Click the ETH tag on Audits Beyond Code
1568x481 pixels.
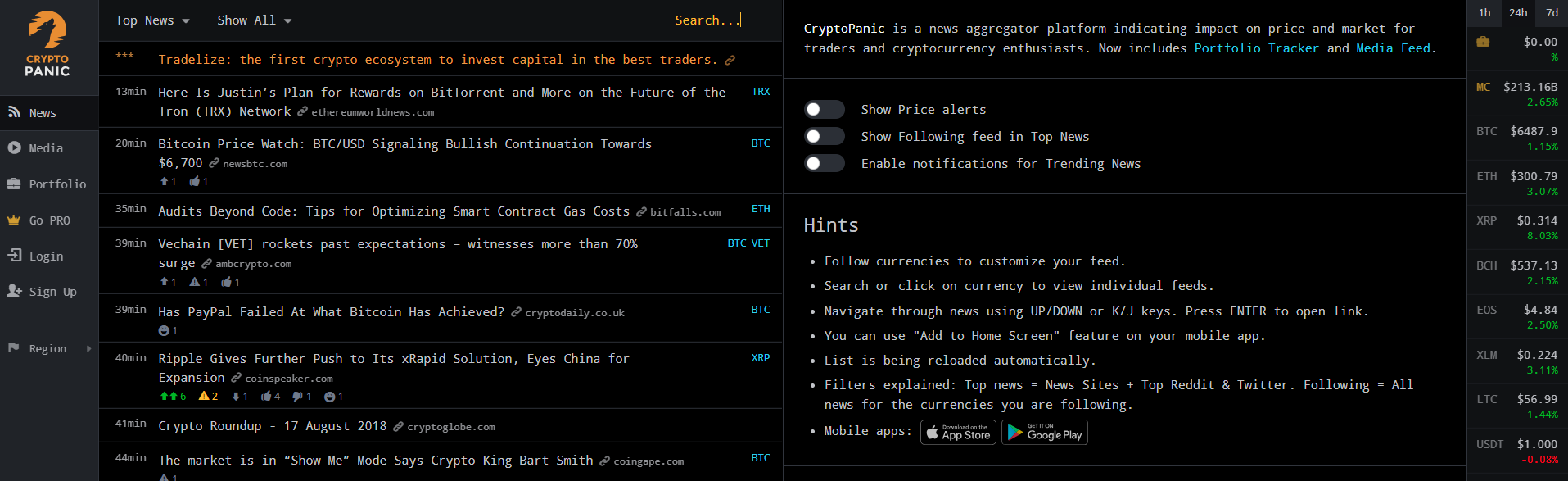[x=761, y=209]
